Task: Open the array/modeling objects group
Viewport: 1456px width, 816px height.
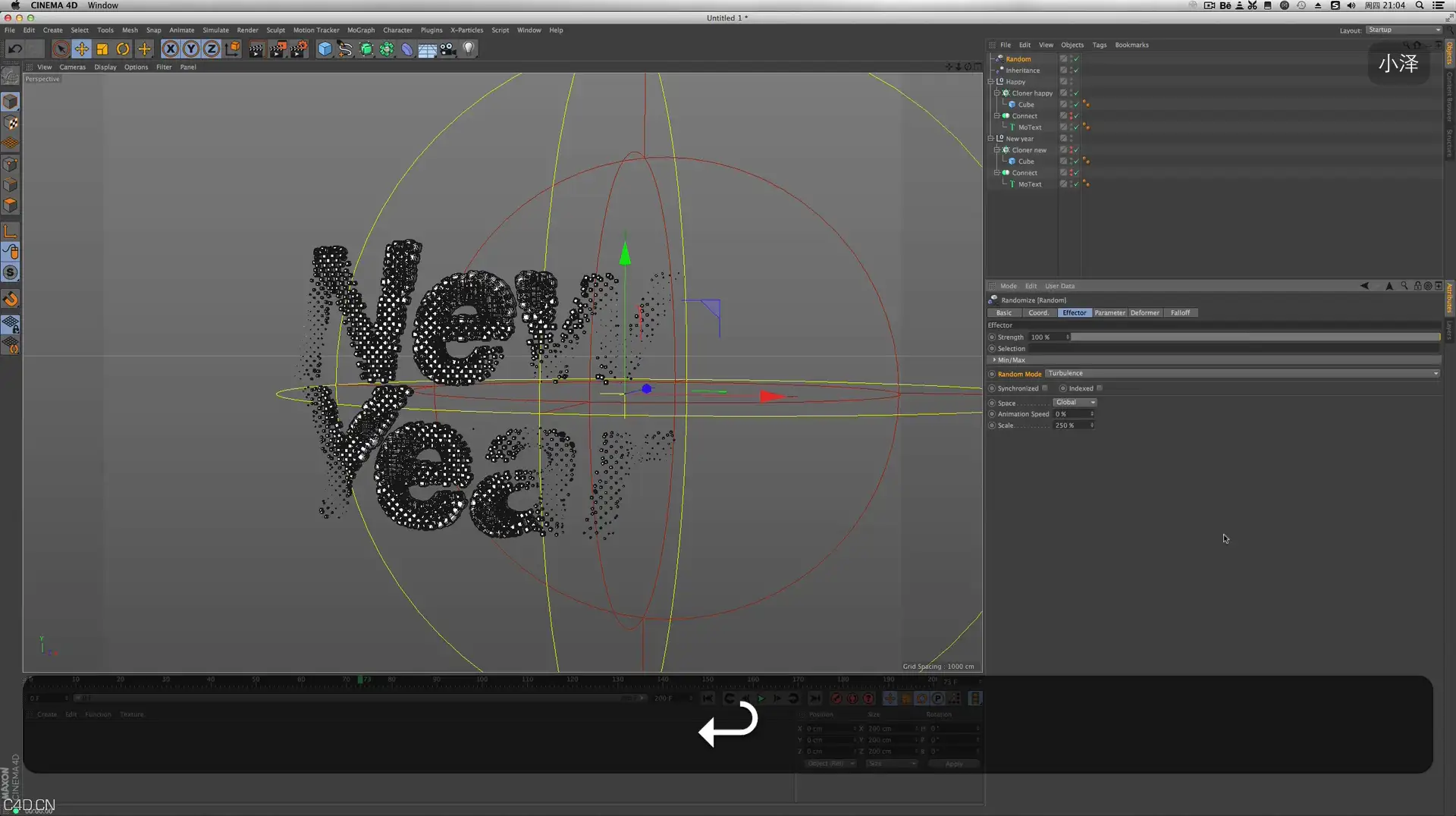Action: 387,49
